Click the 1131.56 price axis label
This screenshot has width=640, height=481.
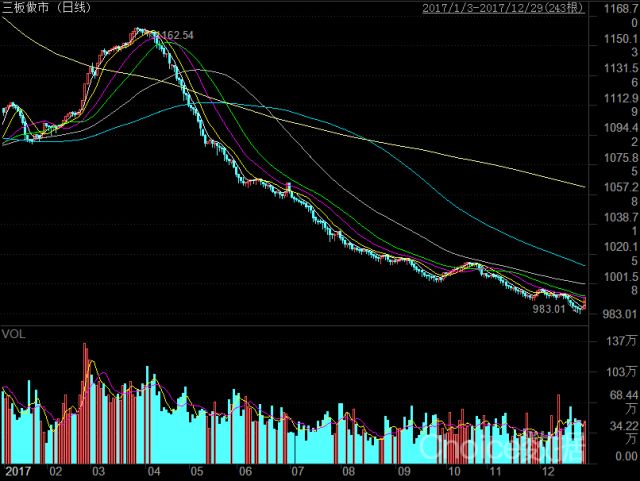click(x=620, y=75)
